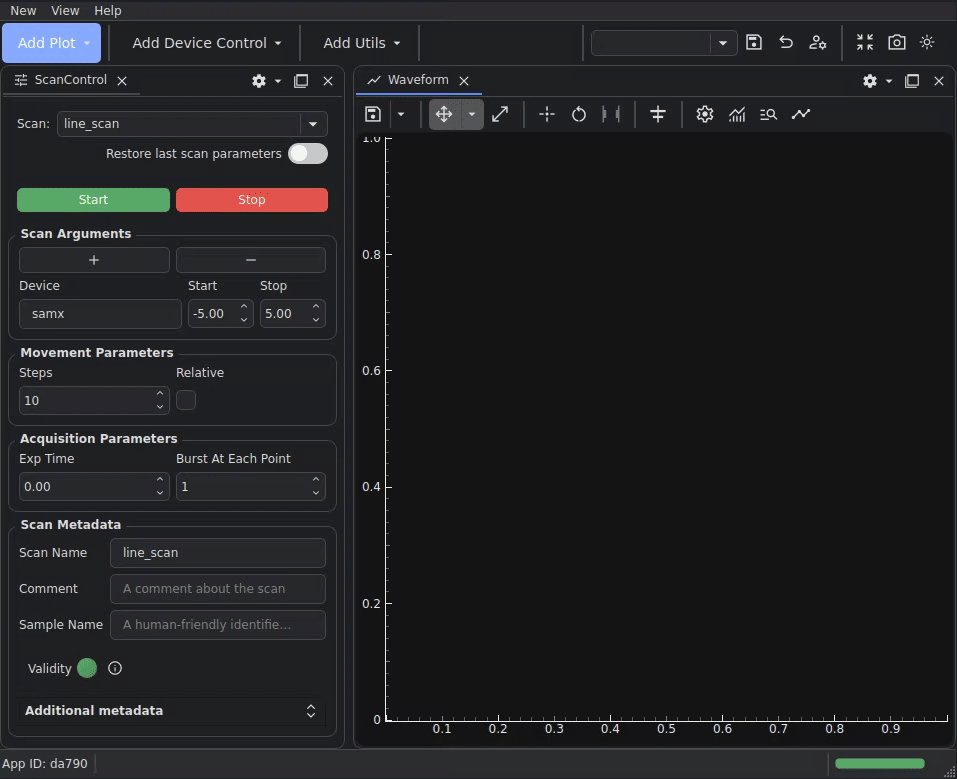The image size is (957, 779).
Task: Remove a scan argument with the minus button
Action: tap(251, 260)
